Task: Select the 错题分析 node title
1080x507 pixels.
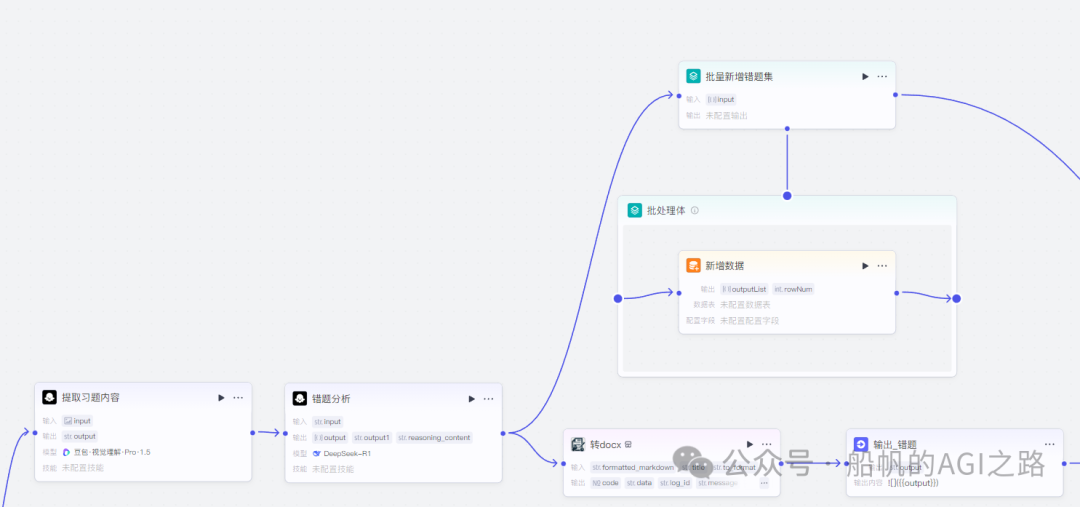Action: tap(331, 398)
